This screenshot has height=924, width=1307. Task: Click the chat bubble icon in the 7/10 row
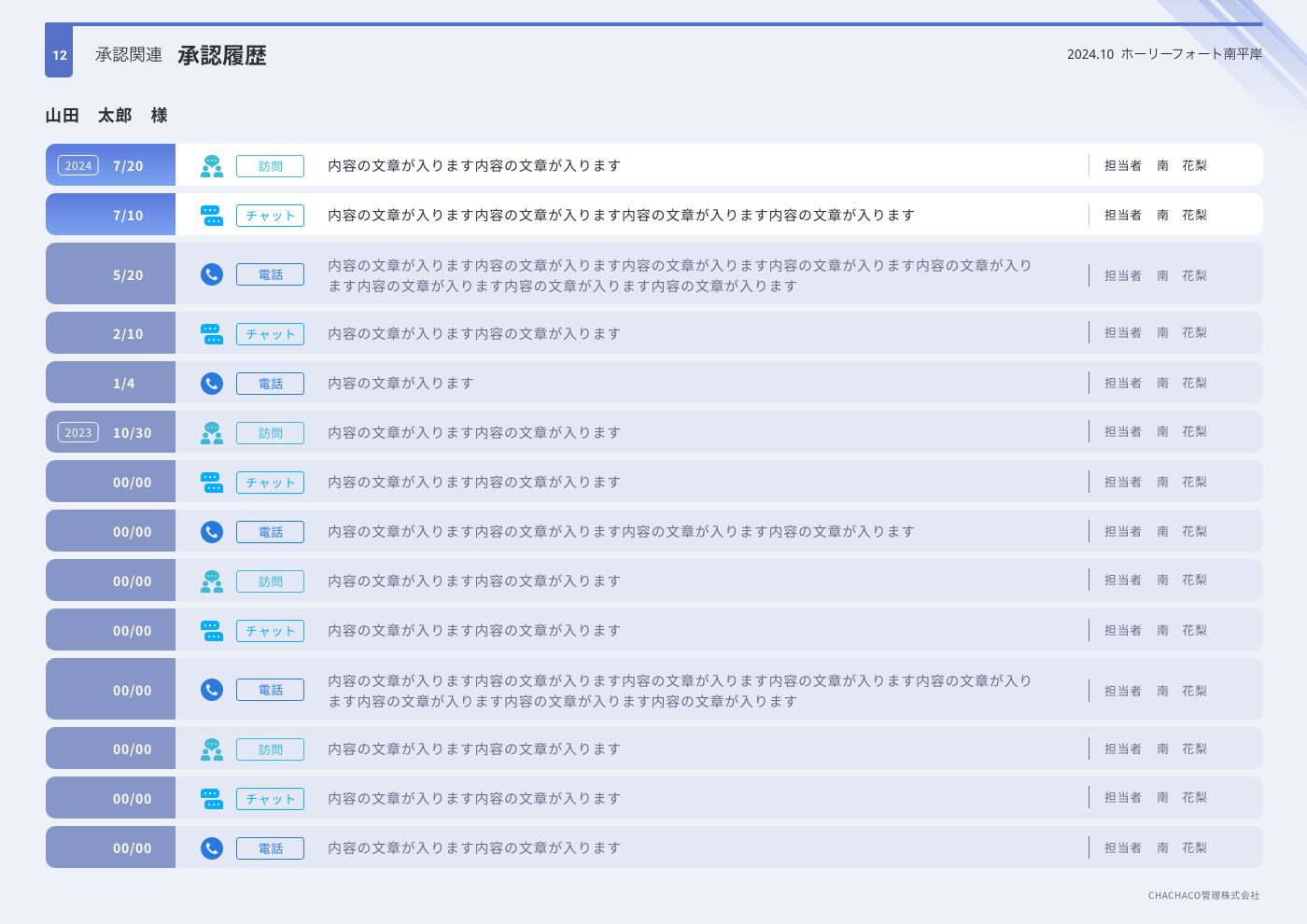pyautogui.click(x=212, y=216)
